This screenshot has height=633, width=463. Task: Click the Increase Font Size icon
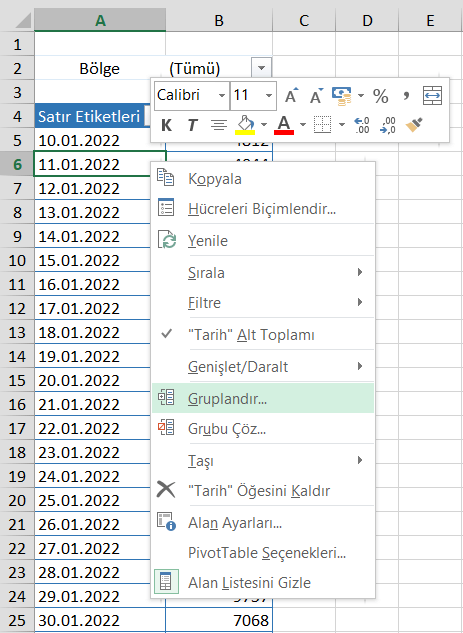tap(291, 96)
